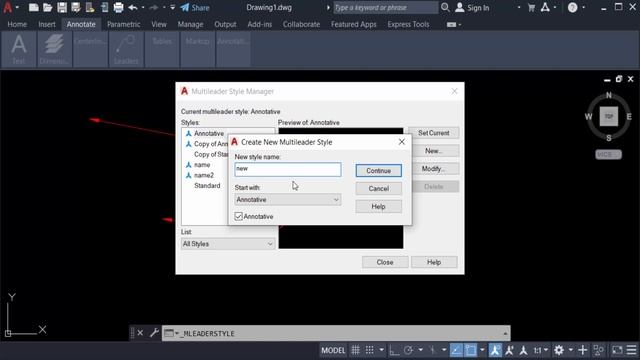The image size is (640, 360).
Task: Click Close in Multileader Style Manager
Action: point(385,262)
